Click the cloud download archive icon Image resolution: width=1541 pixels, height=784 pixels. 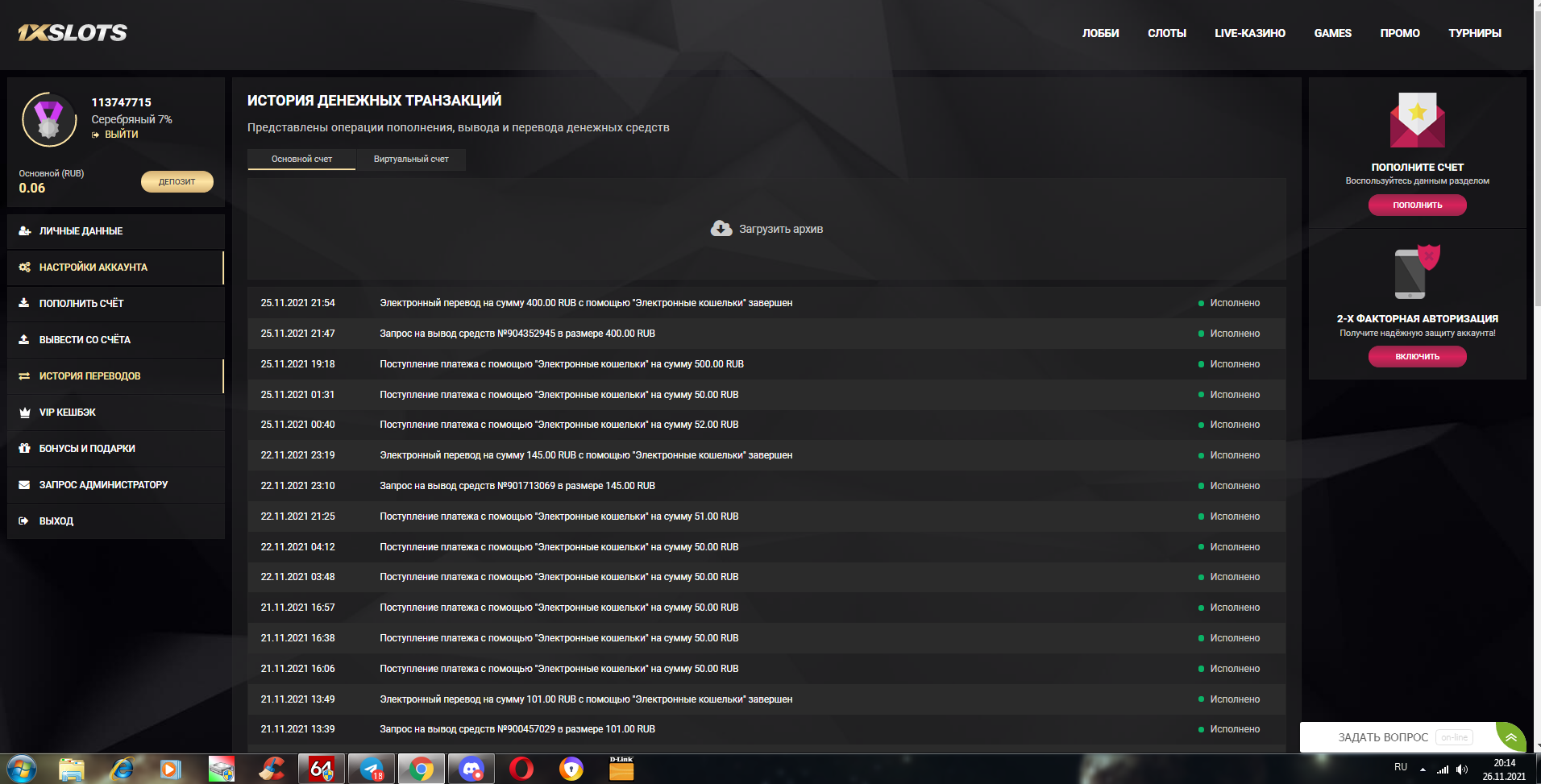click(721, 229)
